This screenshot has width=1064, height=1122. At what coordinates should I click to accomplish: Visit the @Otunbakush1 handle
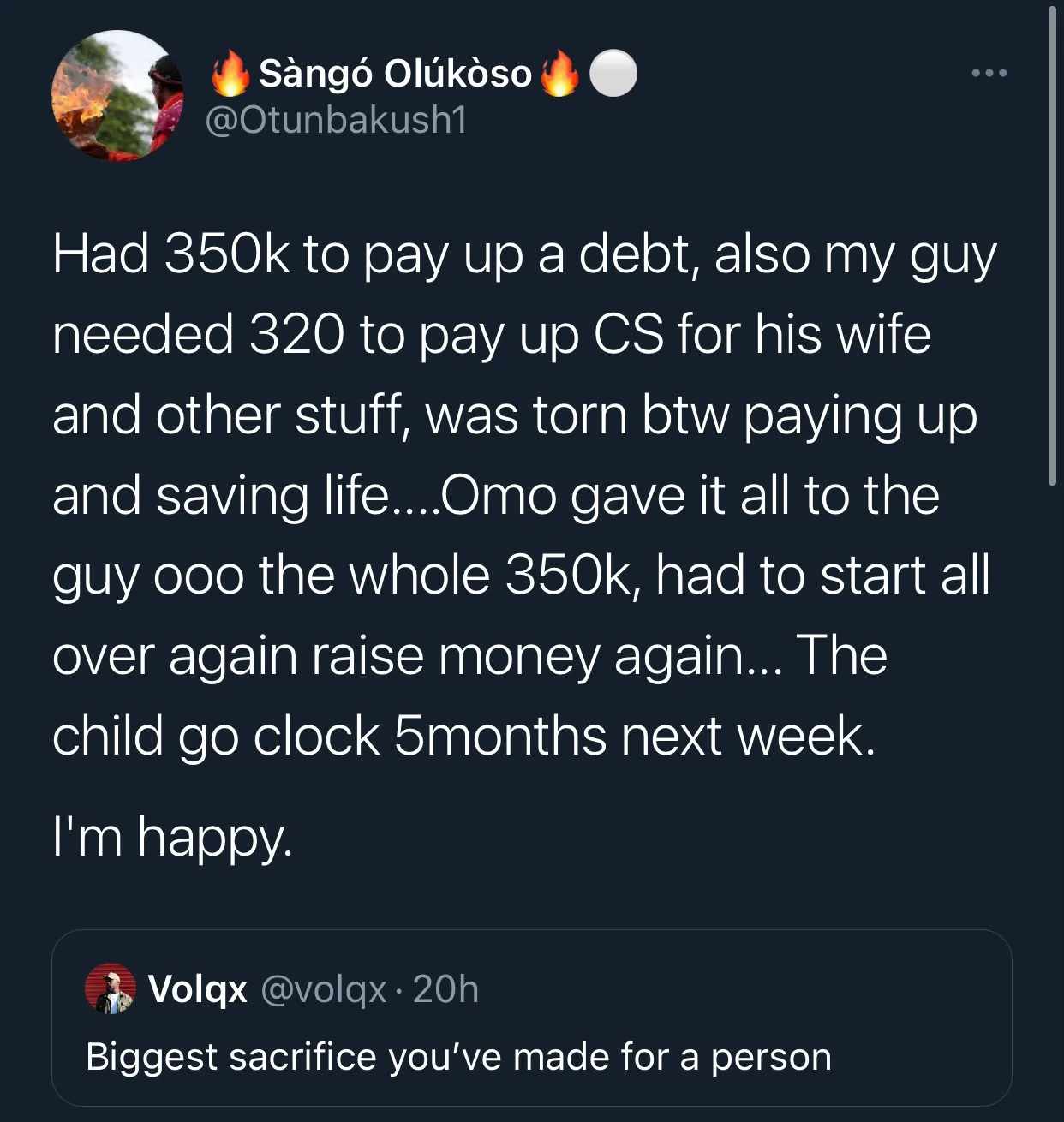pos(337,120)
